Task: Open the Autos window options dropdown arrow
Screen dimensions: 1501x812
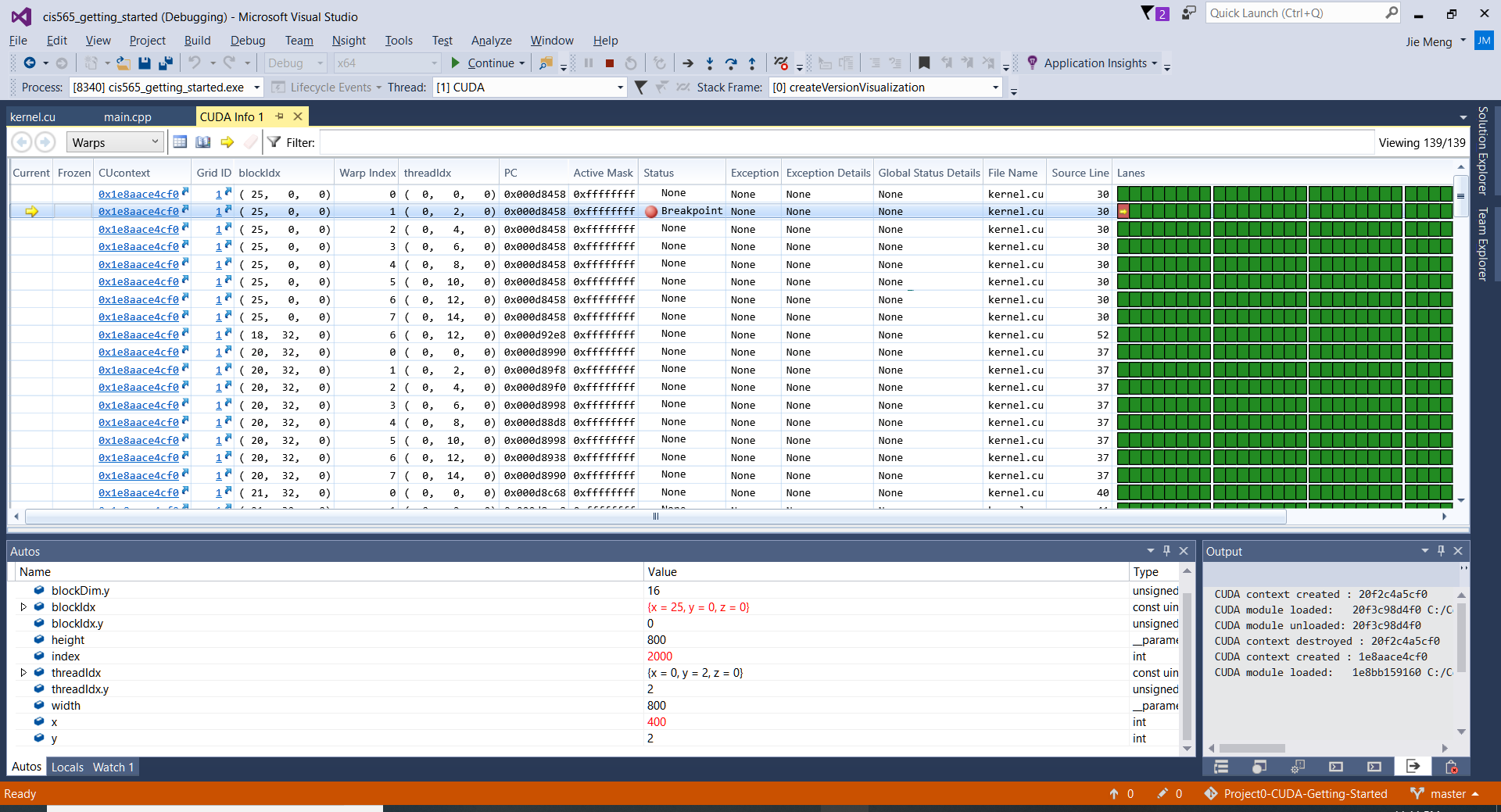Action: pyautogui.click(x=1150, y=551)
